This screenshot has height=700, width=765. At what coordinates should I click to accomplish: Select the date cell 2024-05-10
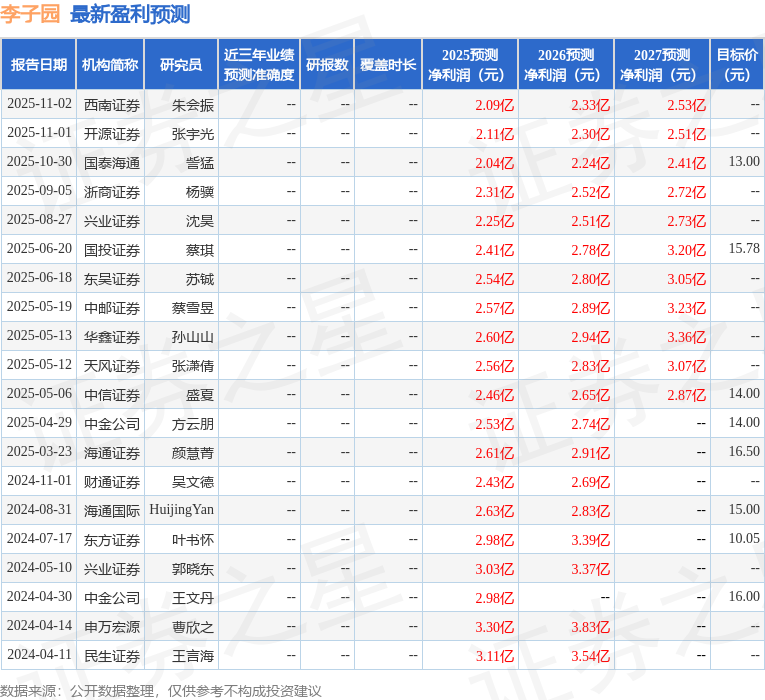coord(40,568)
